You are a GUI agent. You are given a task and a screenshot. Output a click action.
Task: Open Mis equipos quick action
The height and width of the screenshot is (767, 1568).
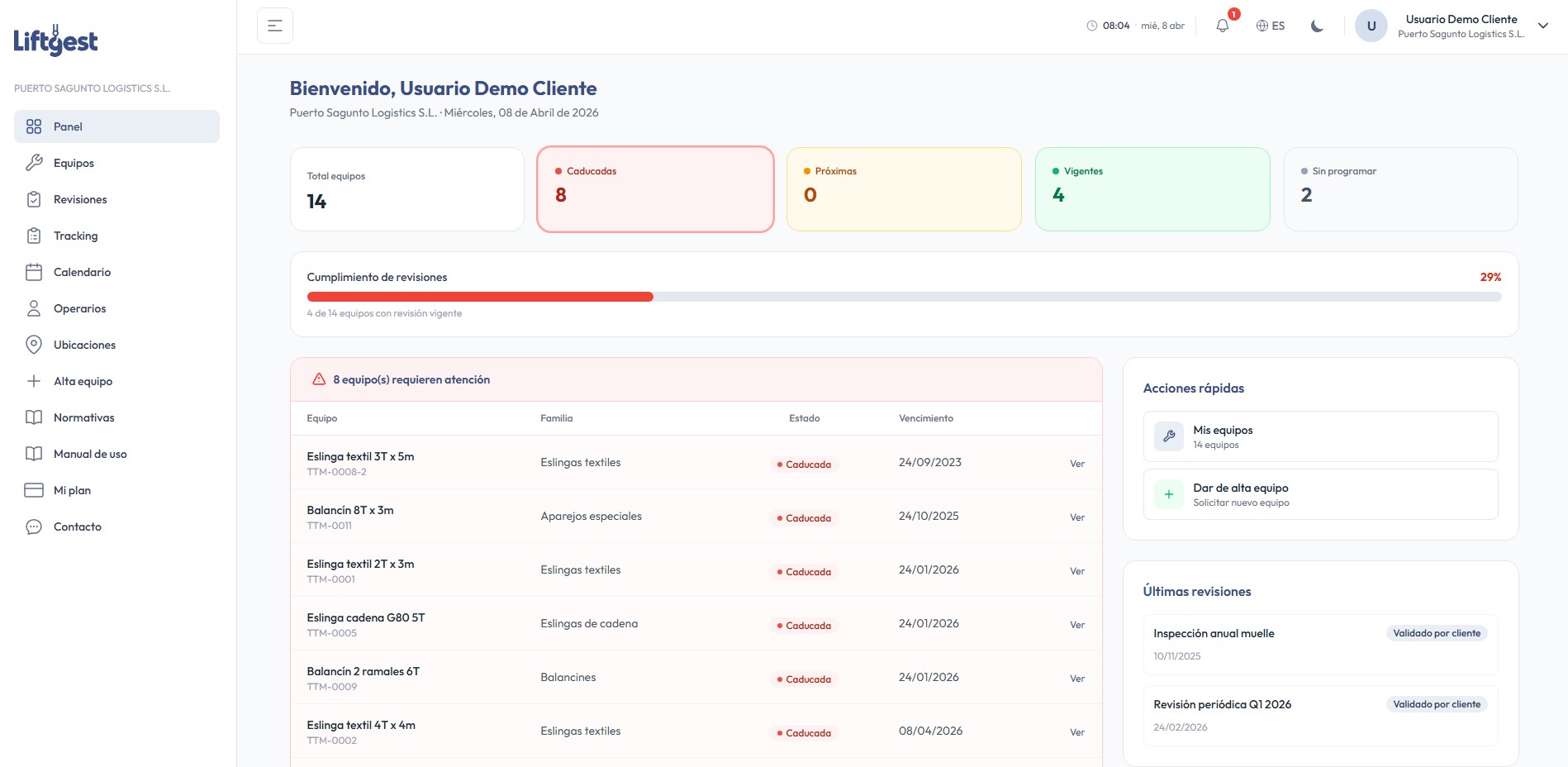(1320, 436)
